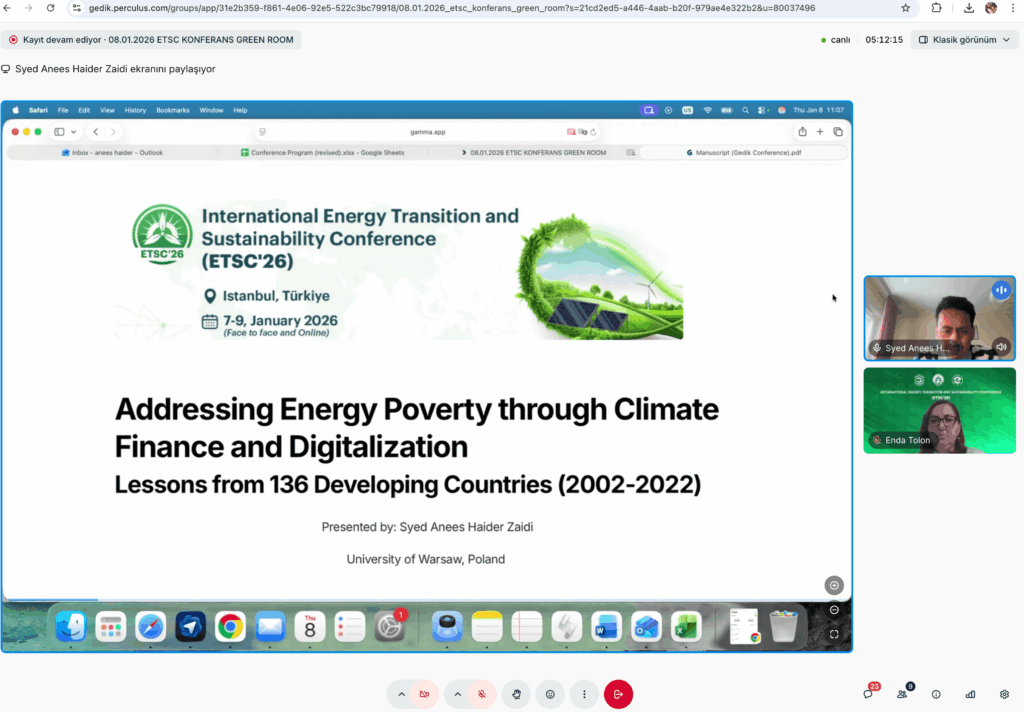The height and width of the screenshot is (712, 1024).
Task: Zoom in on the shared screen
Action: click(x=834, y=585)
